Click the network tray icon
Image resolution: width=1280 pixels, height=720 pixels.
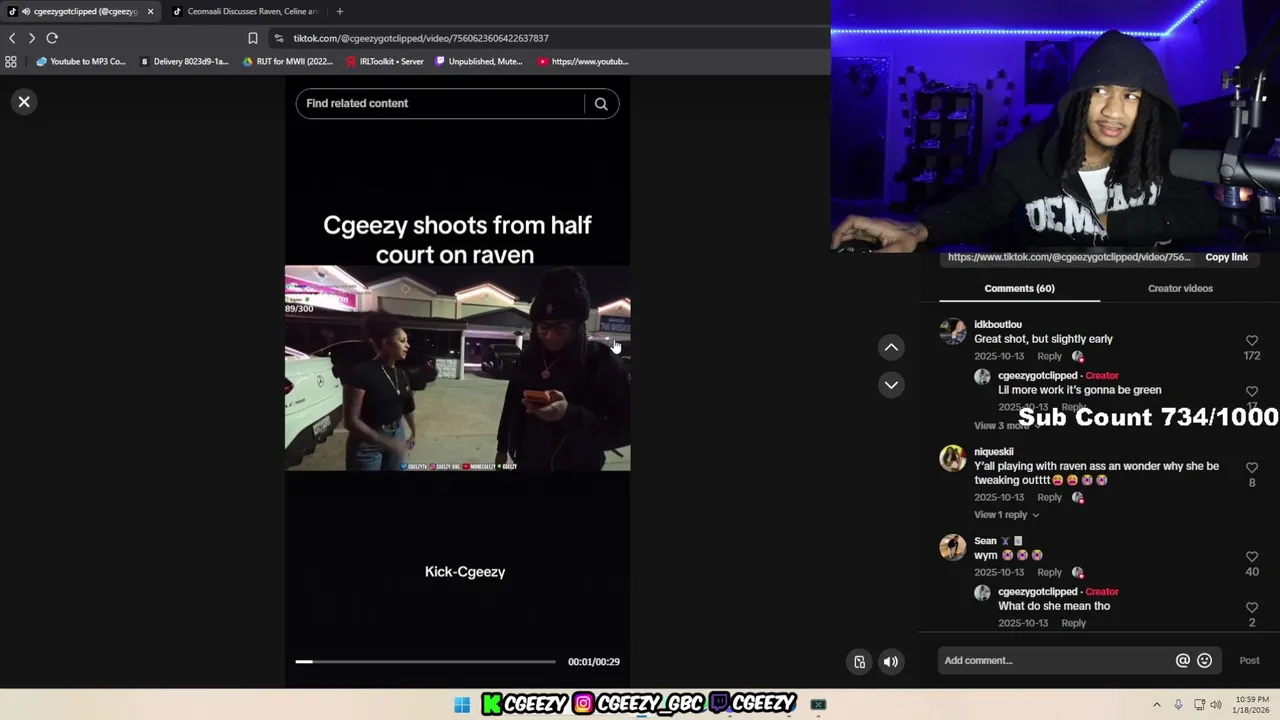click(x=1198, y=705)
